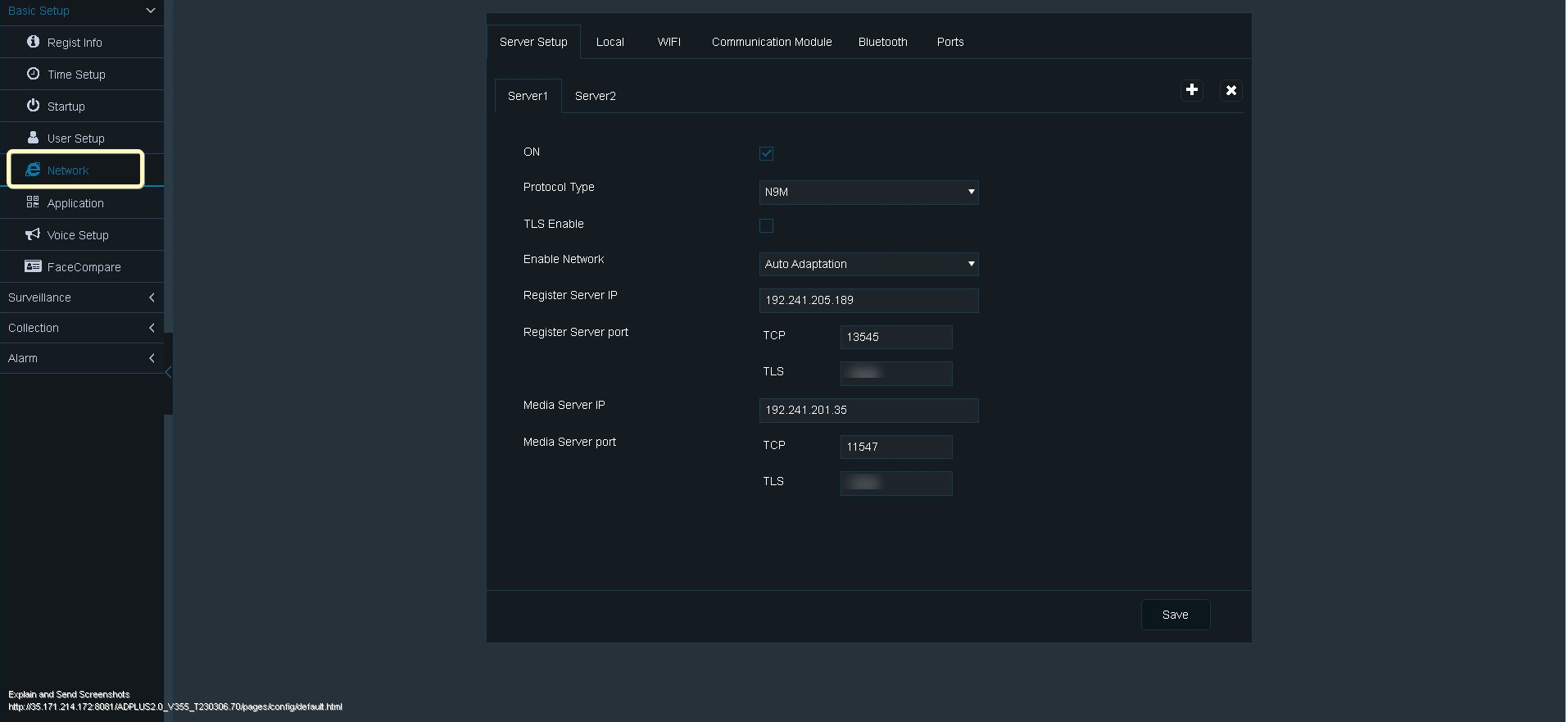
Task: Click the Media Server TLS port field
Action: (x=896, y=483)
